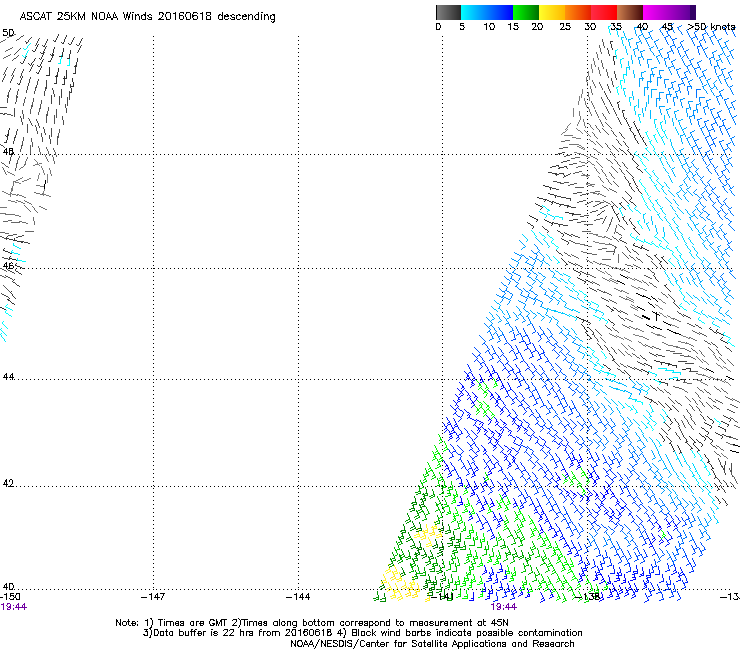The image size is (740, 650).
Task: Click the brown 35-40 knots color bar segment
Action: tap(630, 12)
